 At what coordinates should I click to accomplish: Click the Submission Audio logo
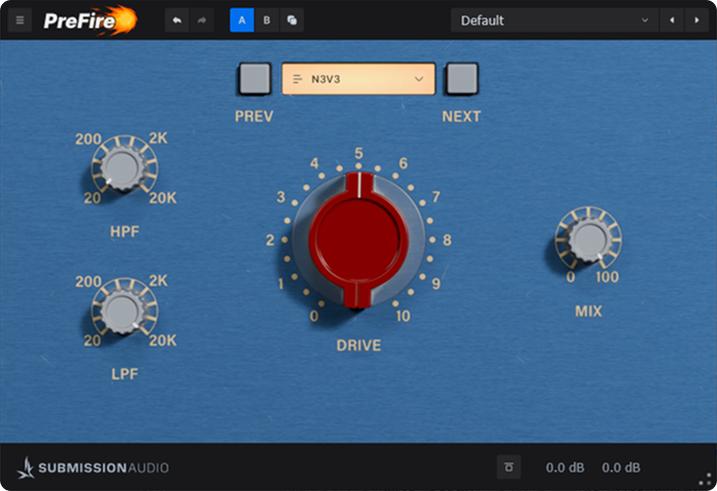(x=93, y=468)
